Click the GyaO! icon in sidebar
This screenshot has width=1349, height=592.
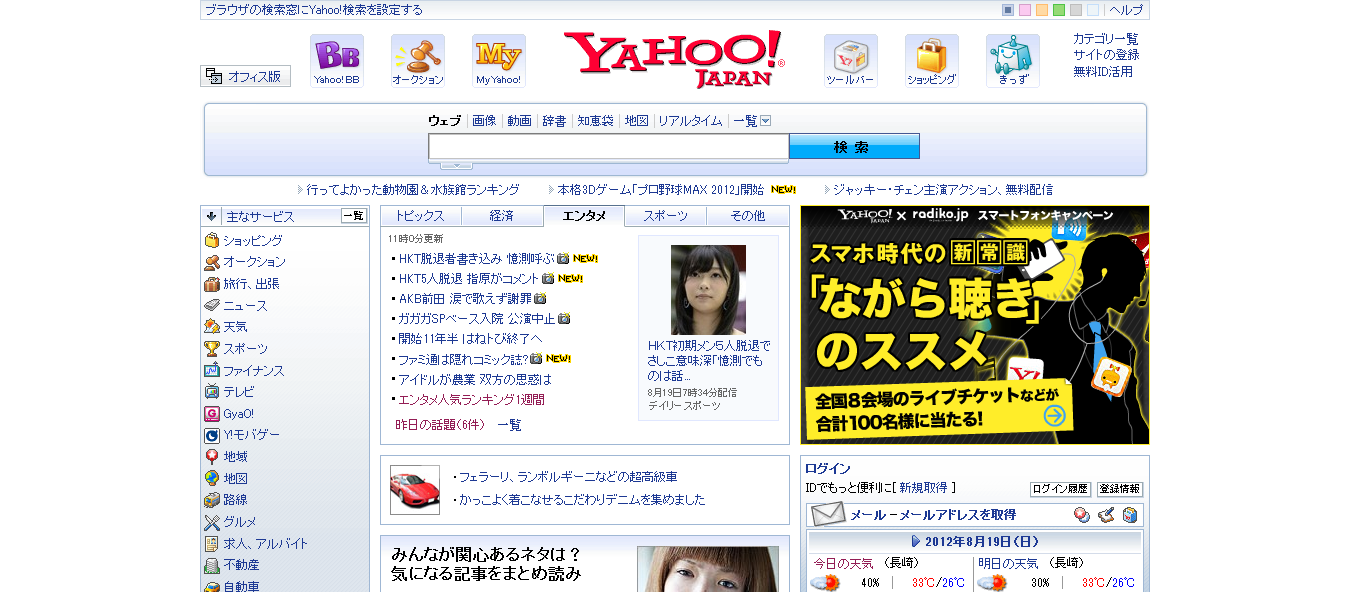coord(212,413)
